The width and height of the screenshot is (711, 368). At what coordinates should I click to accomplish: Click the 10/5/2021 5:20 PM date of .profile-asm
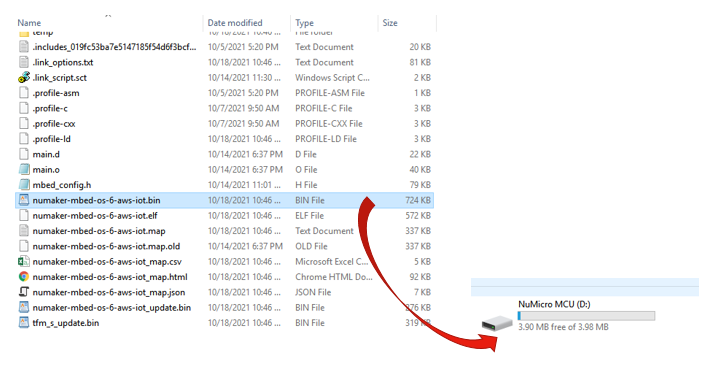(x=243, y=93)
